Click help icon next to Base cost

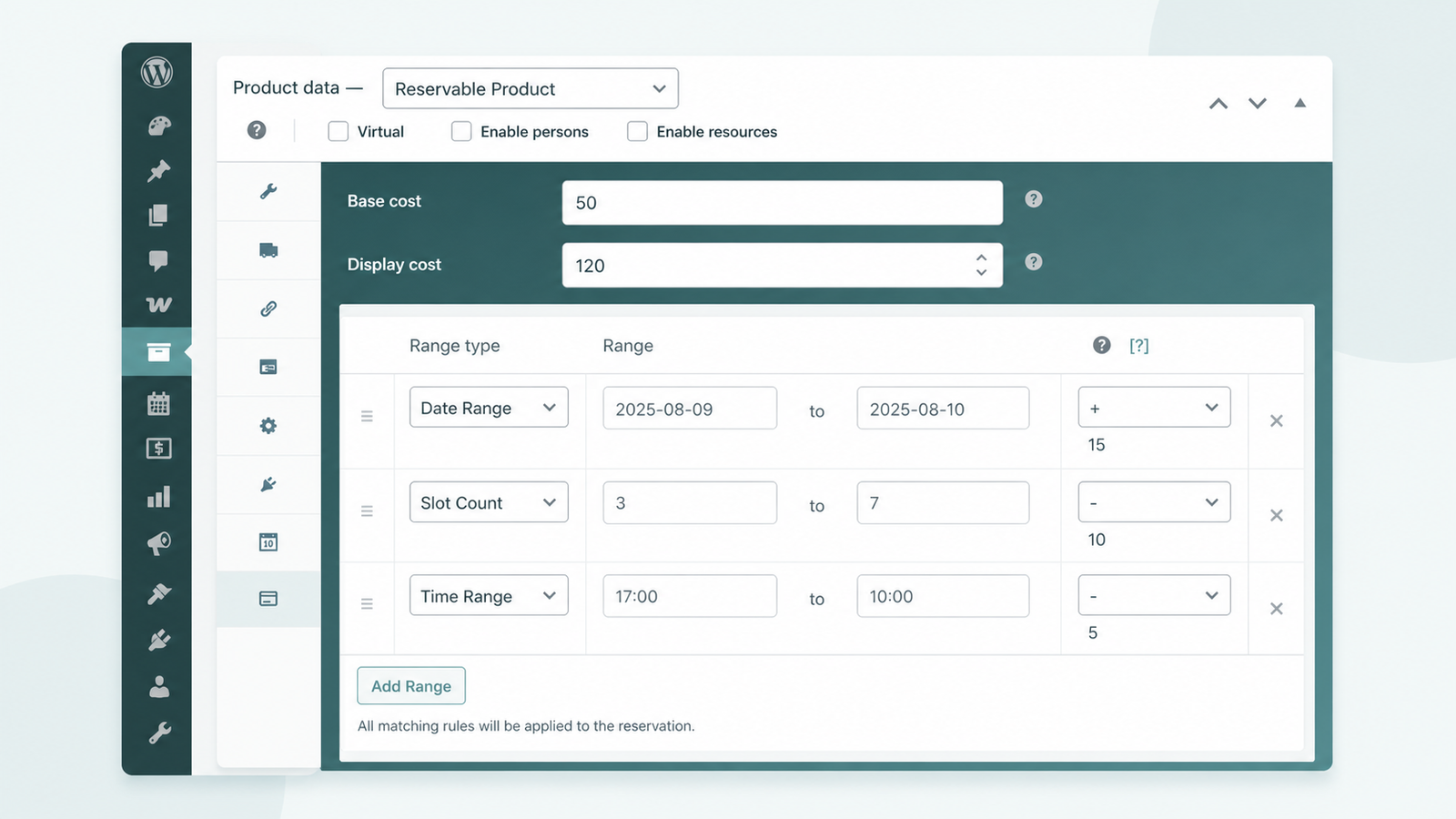tap(1034, 199)
